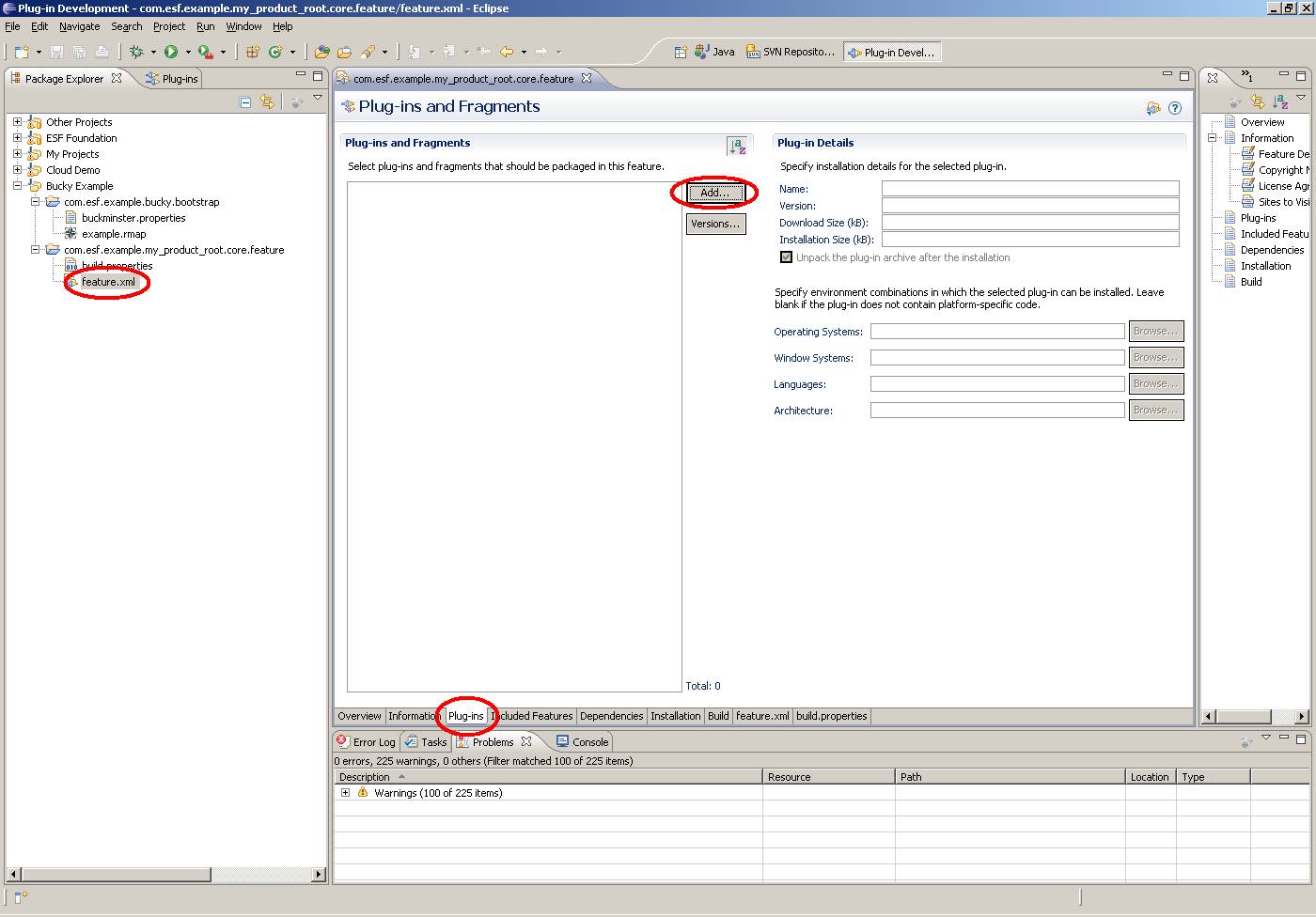1316x917 pixels.
Task: Open the Project menu
Action: click(169, 26)
